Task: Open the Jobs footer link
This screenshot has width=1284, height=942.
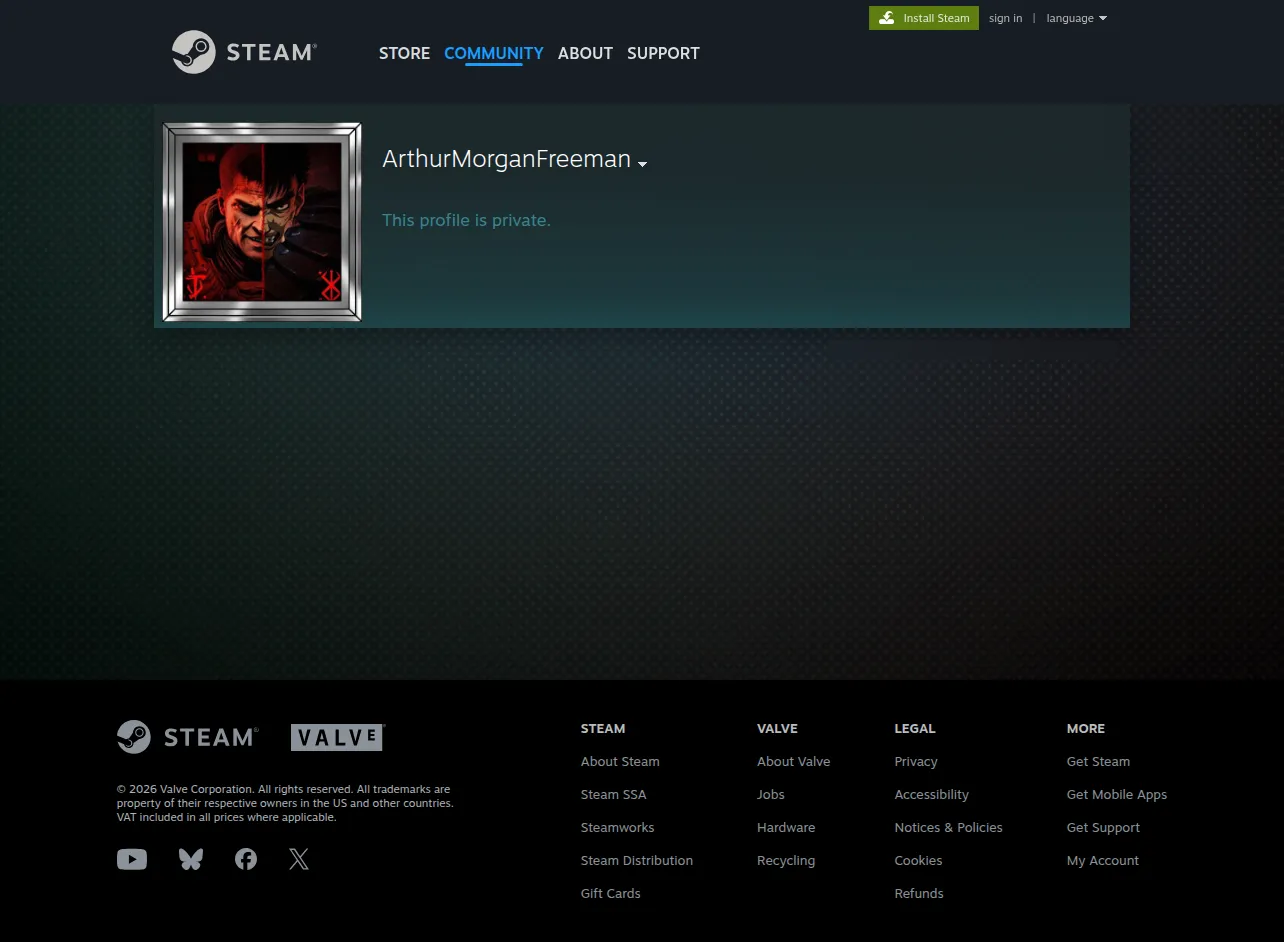Action: click(771, 794)
